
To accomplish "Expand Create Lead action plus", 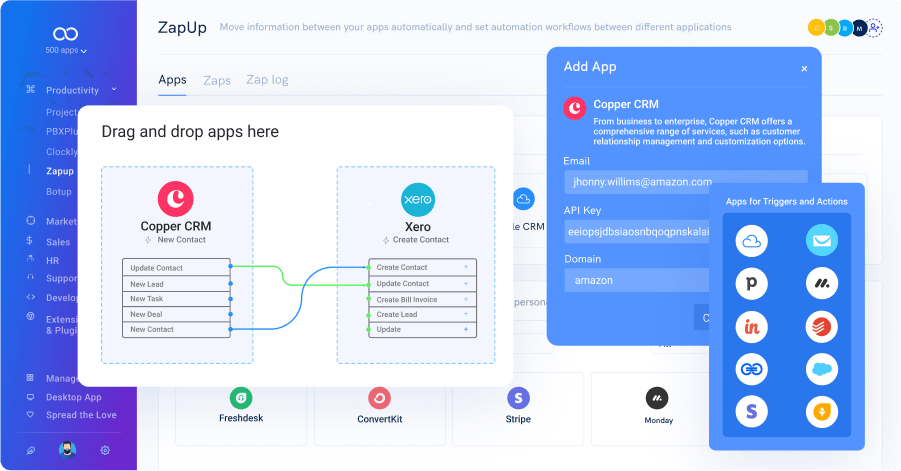I will tap(466, 314).
